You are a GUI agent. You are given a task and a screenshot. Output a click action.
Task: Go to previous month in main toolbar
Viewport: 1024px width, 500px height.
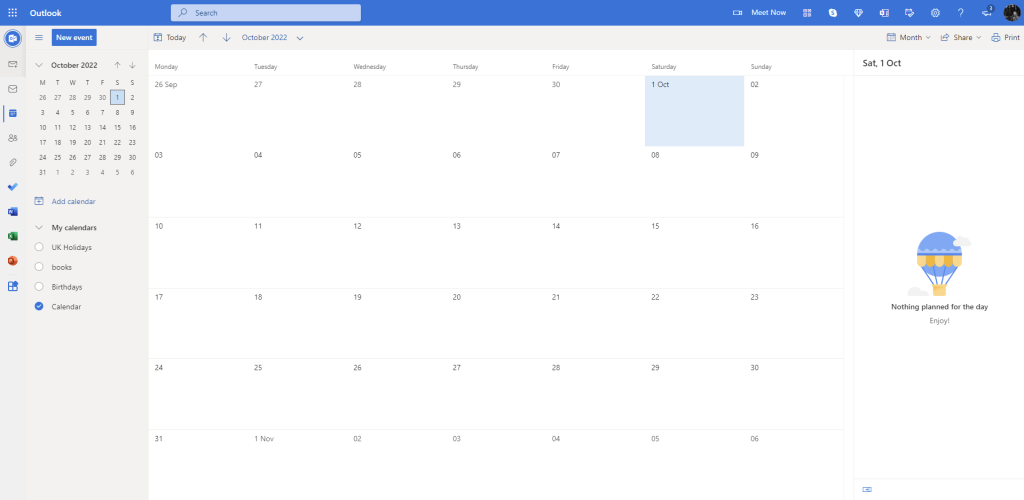pyautogui.click(x=203, y=38)
